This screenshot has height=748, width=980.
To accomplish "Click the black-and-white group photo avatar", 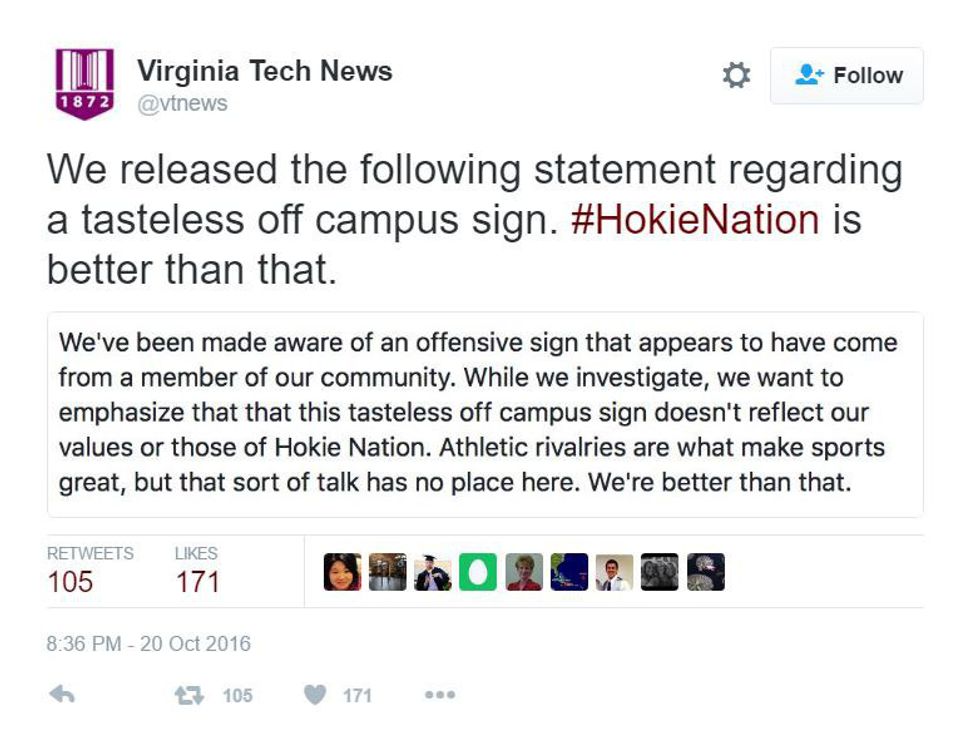I will pyautogui.click(x=660, y=572).
